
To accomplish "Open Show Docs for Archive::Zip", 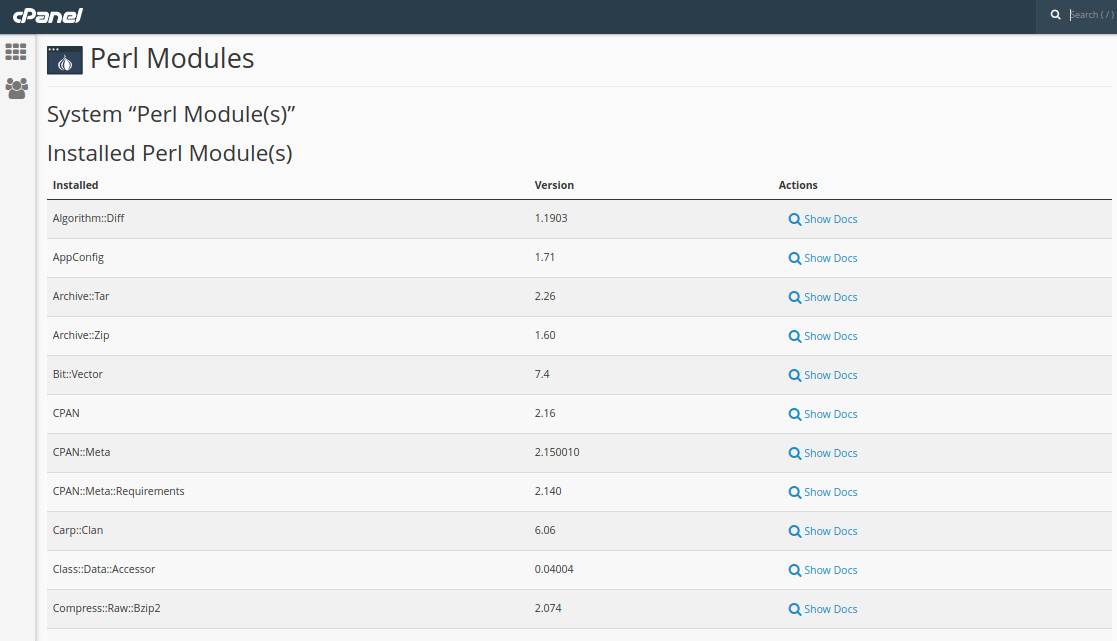I will [830, 336].
